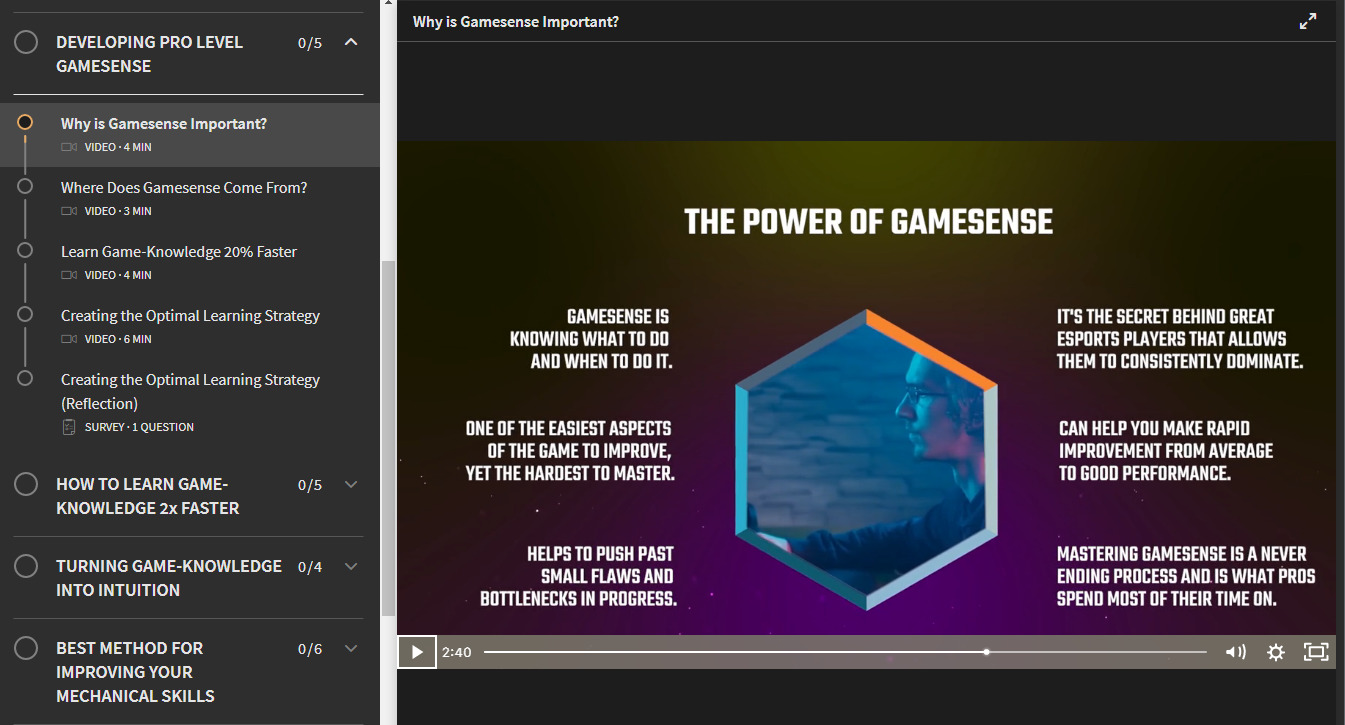Open the 'Learn Game-Knowledge 20% Faster' lesson
Image resolution: width=1345 pixels, height=725 pixels.
coord(178,251)
